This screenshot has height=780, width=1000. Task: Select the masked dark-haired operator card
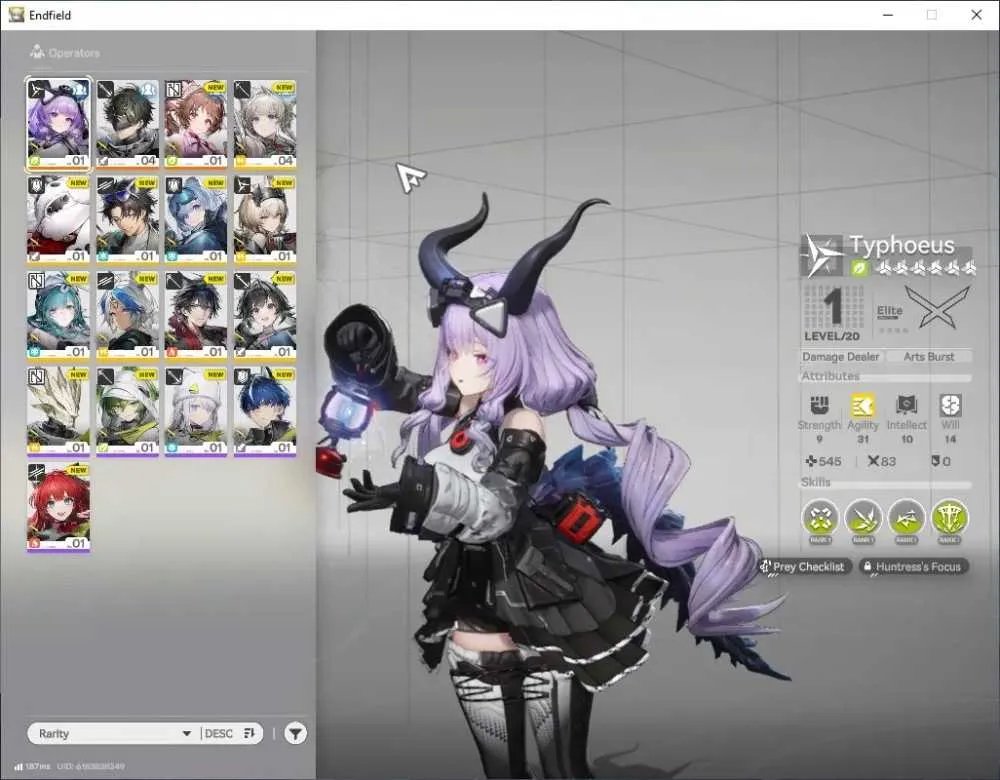point(128,125)
